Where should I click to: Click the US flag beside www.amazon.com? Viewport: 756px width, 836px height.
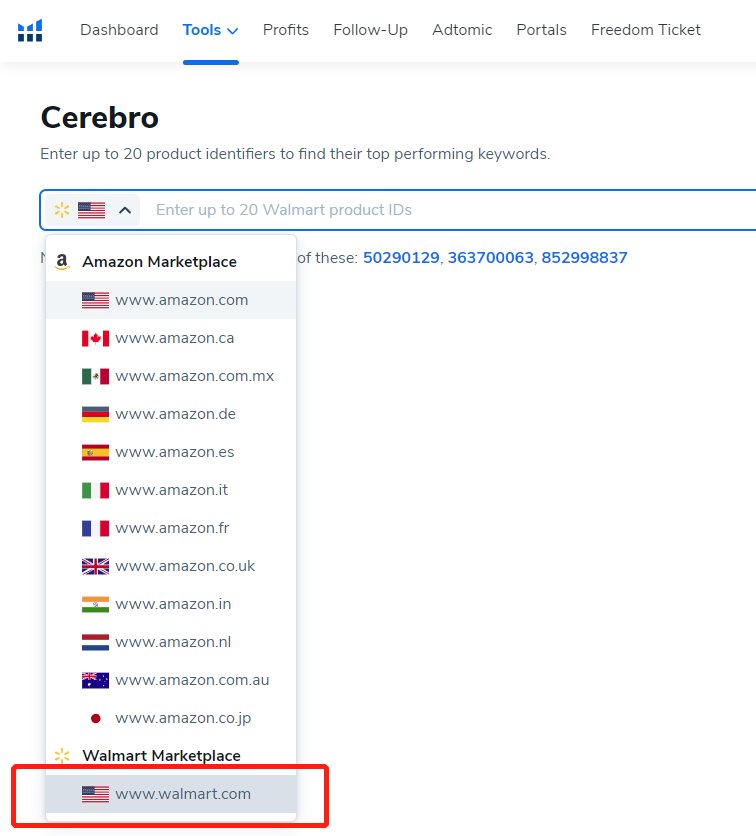tap(95, 300)
